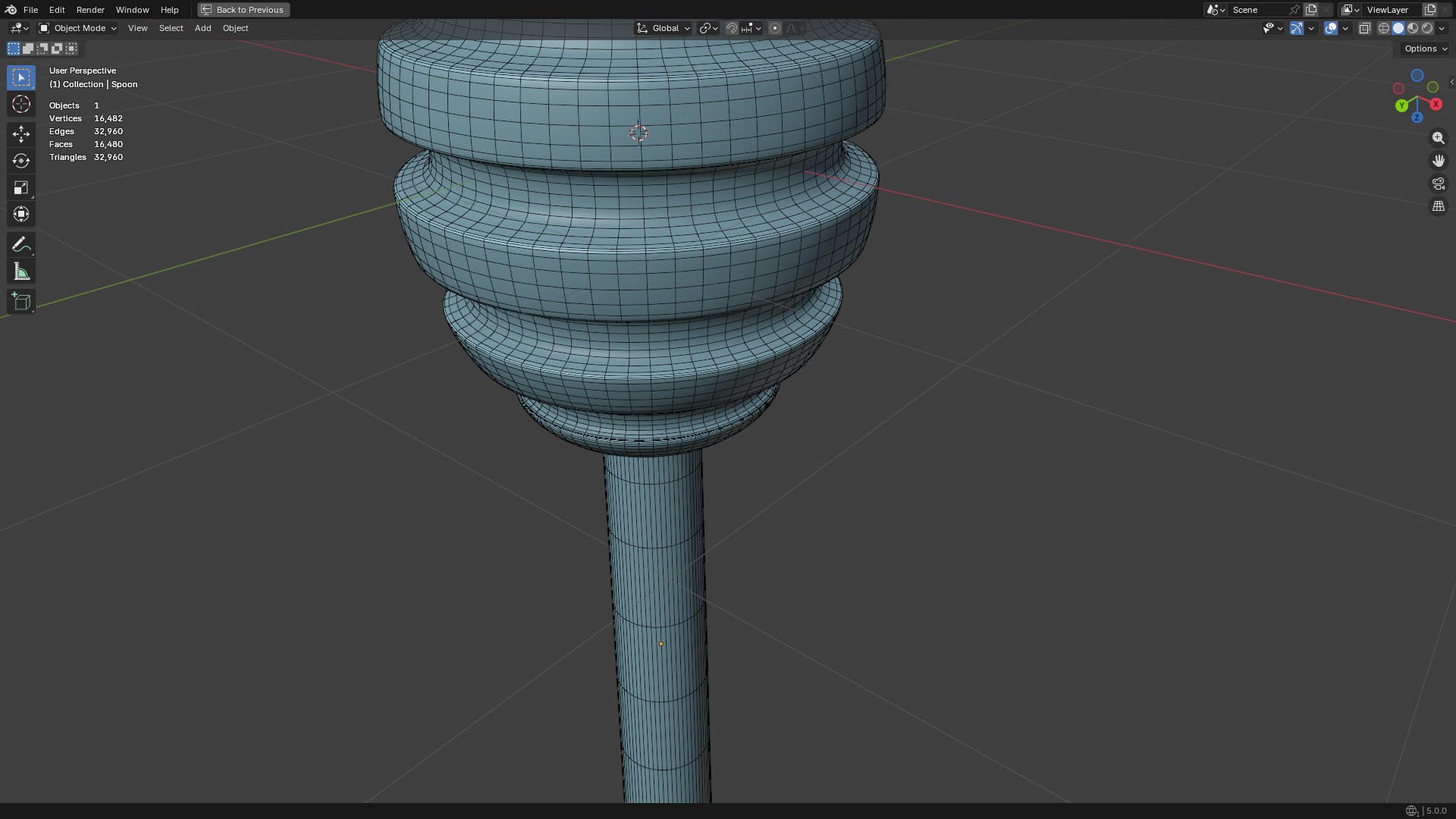Open the Global transform orientation dropdown
Image resolution: width=1456 pixels, height=819 pixels.
click(663, 28)
